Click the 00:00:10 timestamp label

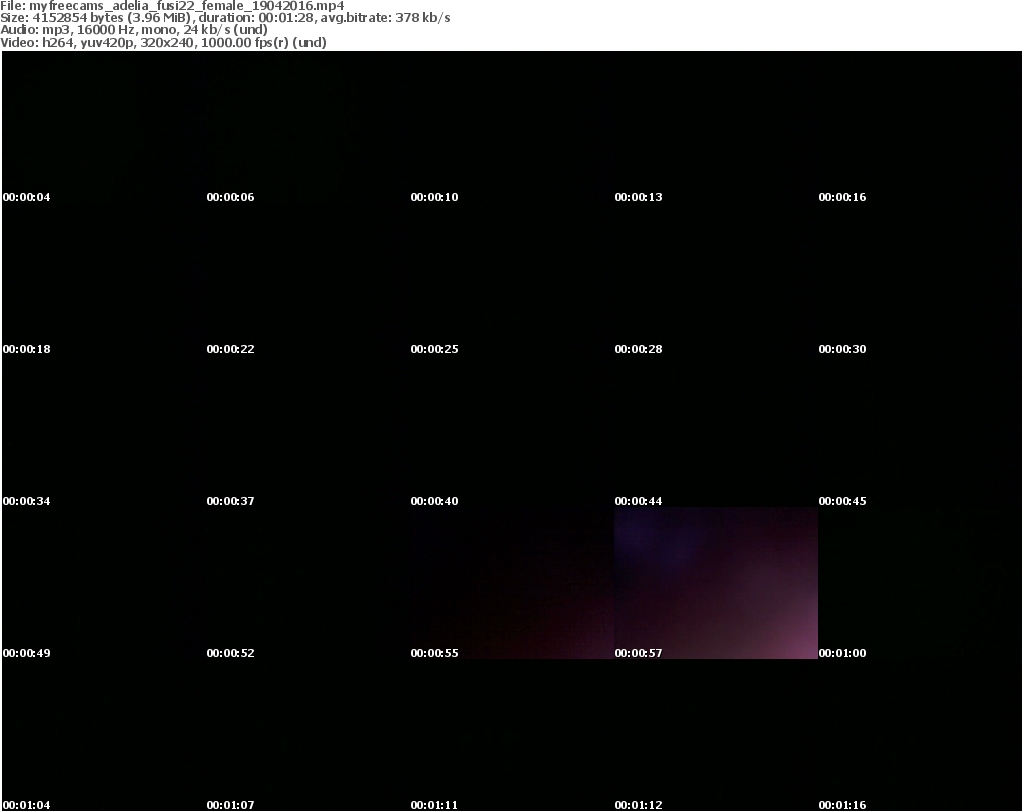tap(434, 197)
